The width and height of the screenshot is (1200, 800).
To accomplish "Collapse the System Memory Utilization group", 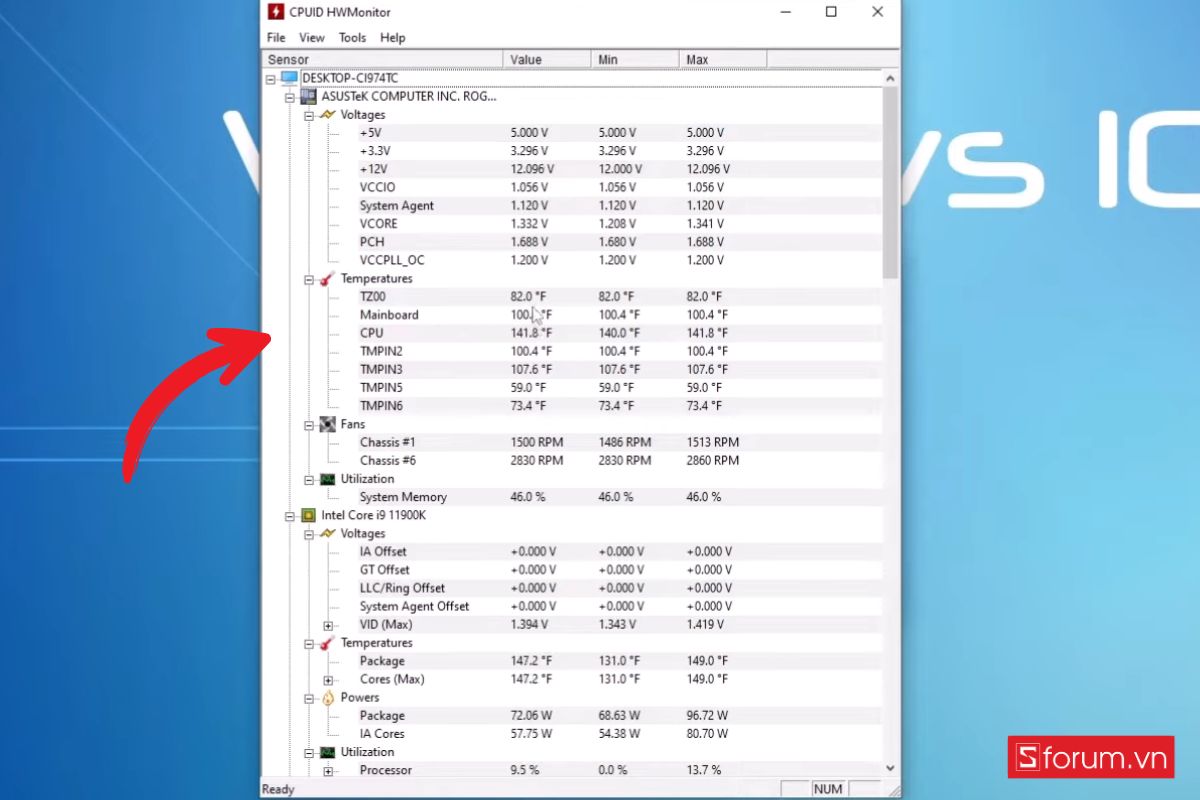I will pos(309,479).
